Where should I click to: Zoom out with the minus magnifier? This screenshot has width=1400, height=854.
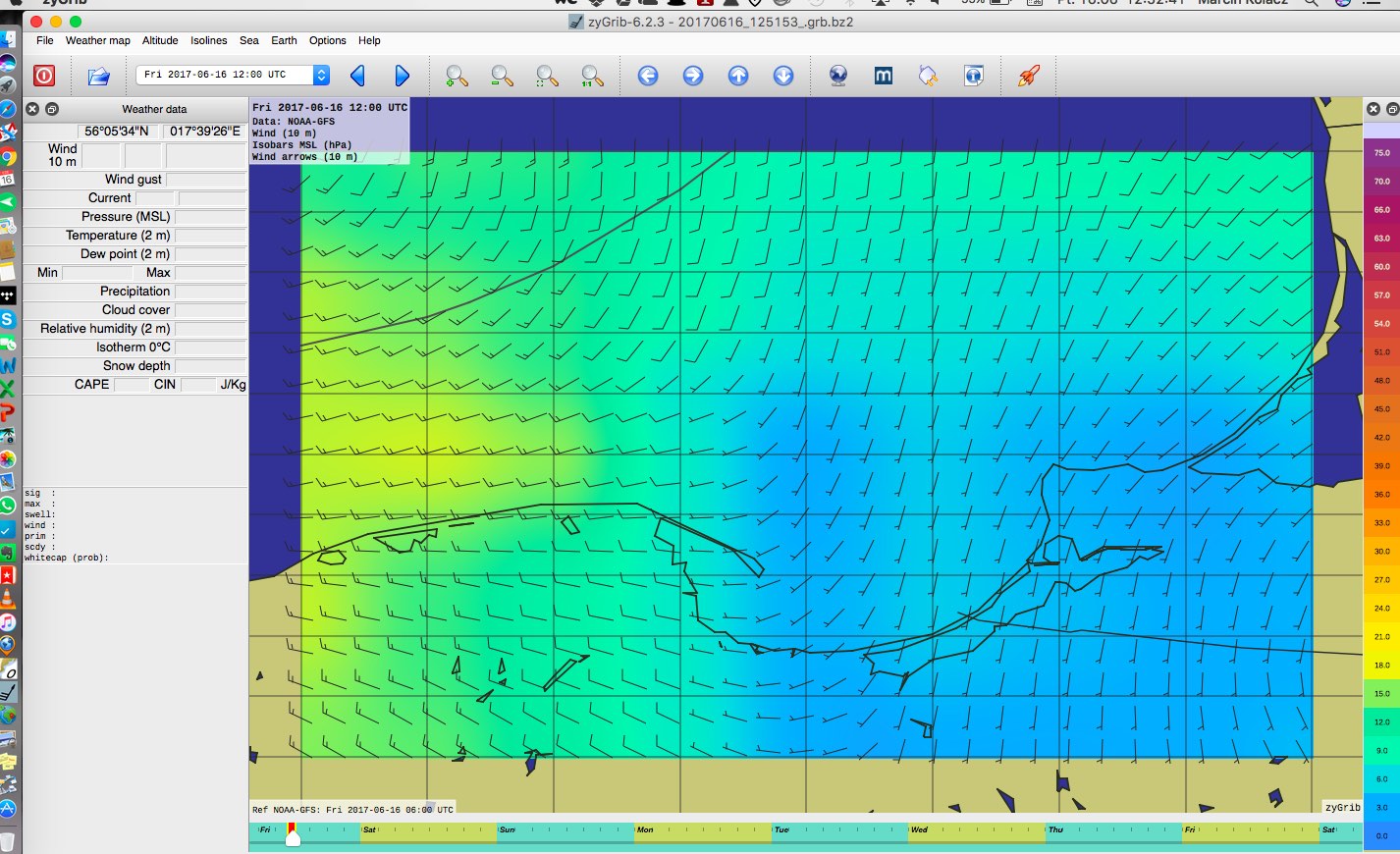tap(502, 76)
